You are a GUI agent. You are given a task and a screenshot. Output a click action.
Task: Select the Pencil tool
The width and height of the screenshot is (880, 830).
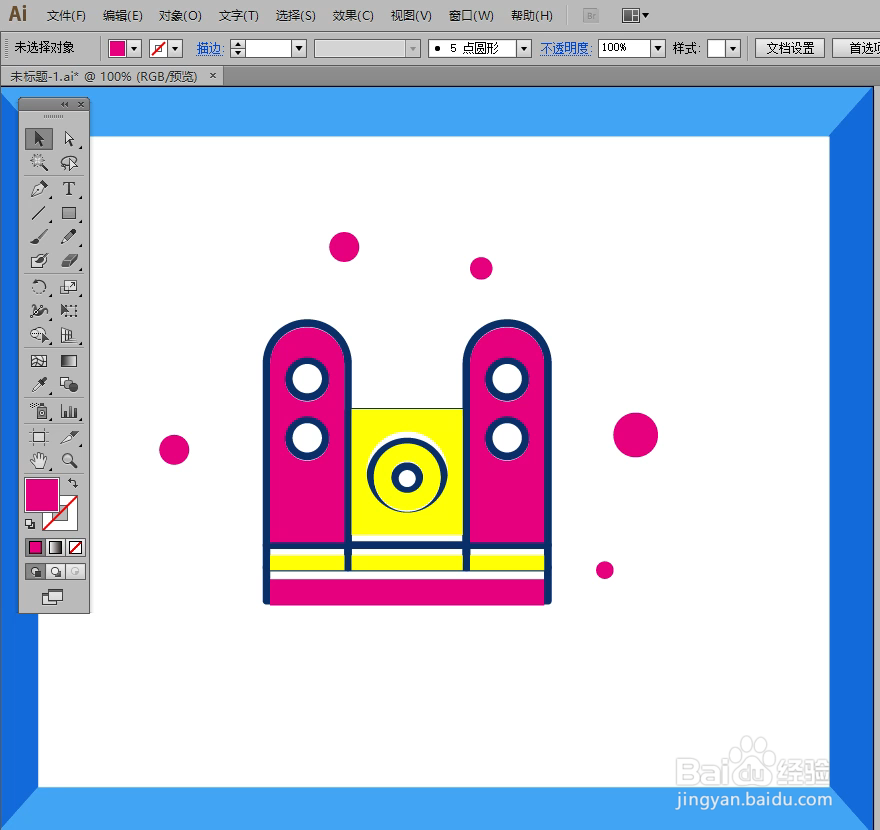(x=69, y=237)
